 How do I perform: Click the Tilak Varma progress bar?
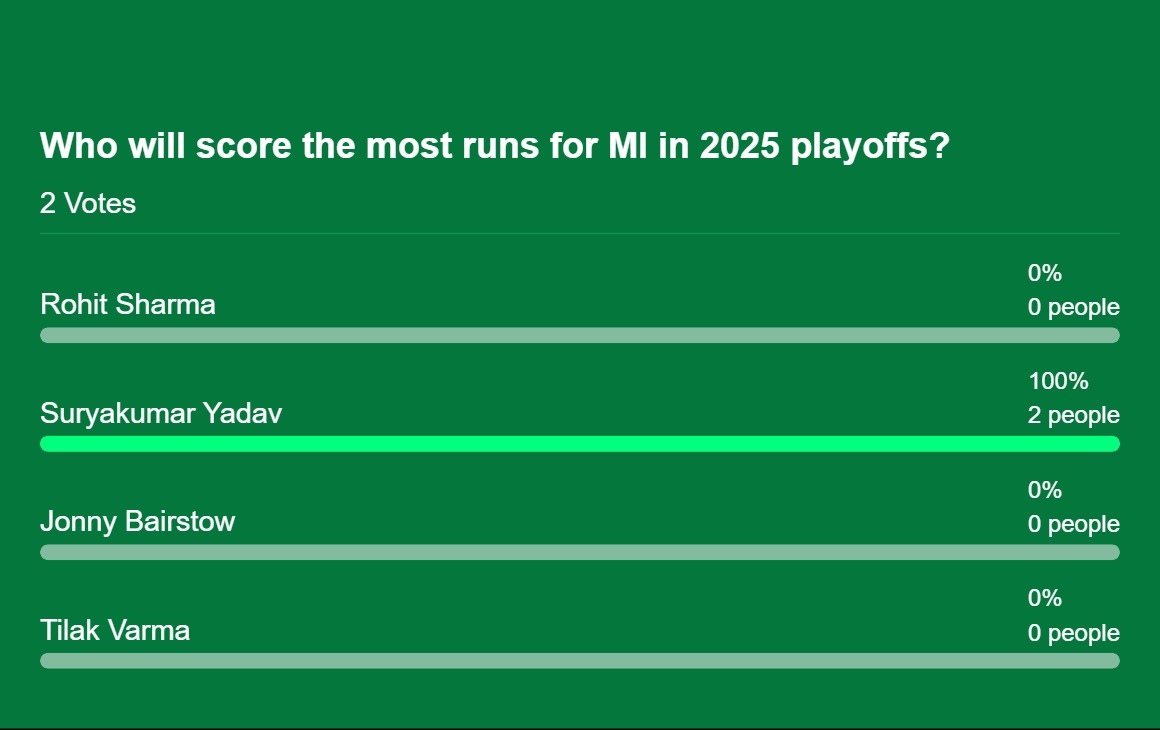[x=579, y=660]
